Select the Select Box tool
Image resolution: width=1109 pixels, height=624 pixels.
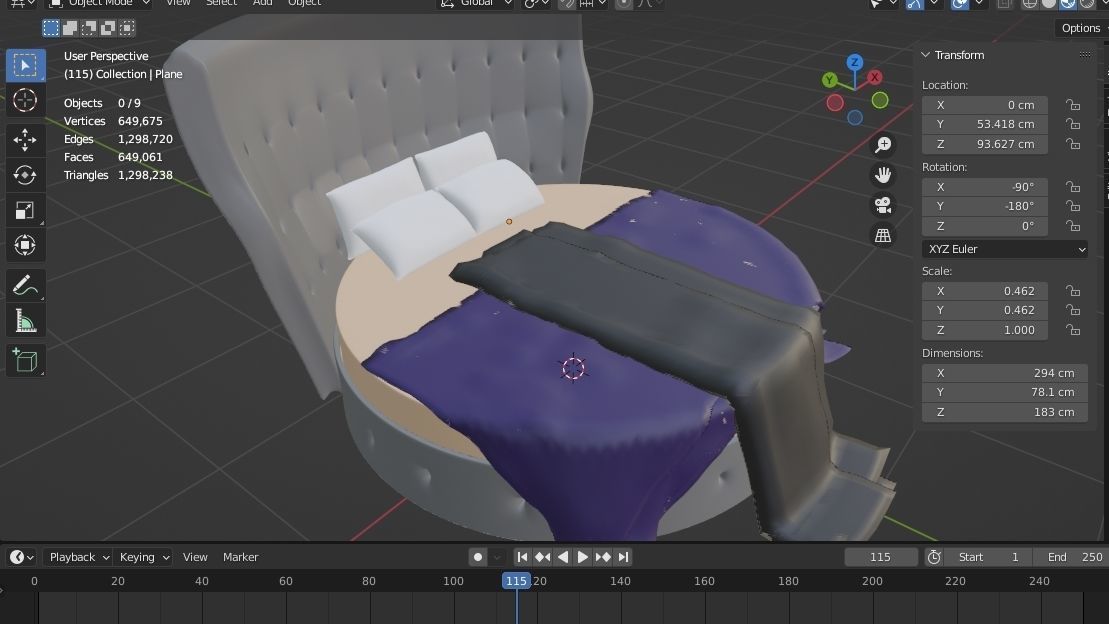pos(25,66)
